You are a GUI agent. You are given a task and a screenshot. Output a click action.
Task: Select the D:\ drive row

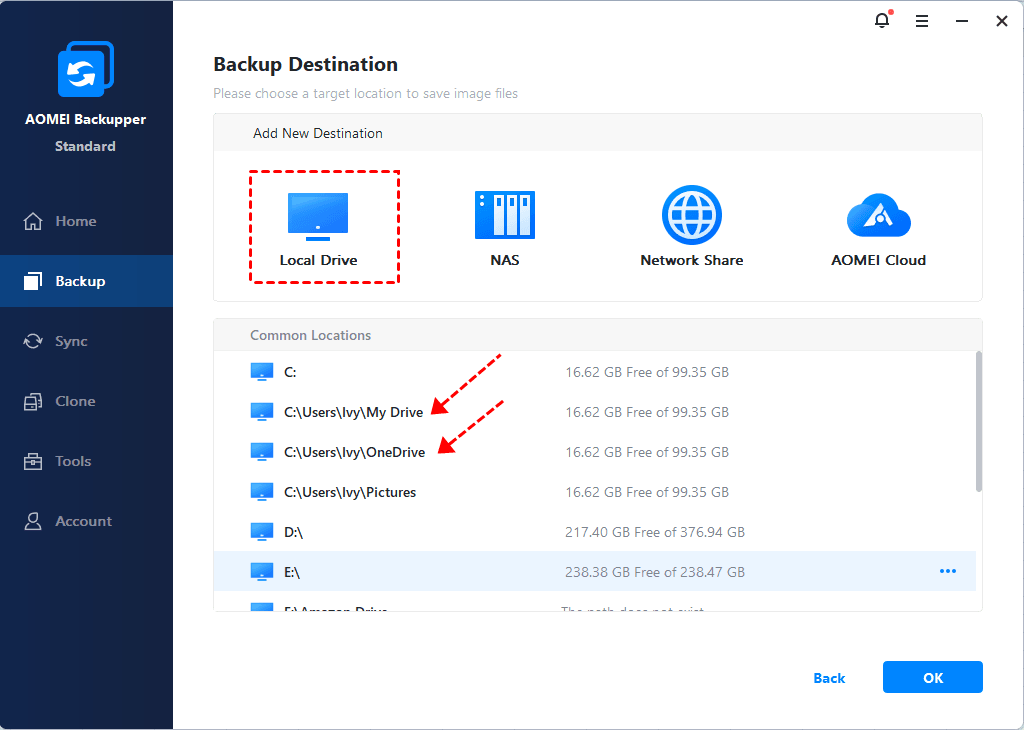(293, 532)
